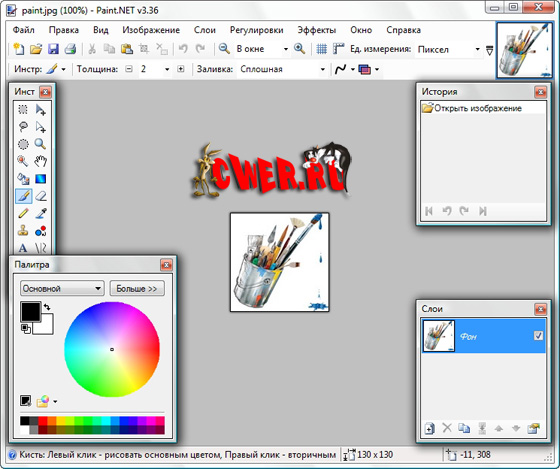Toggle the rulers display

(x=338, y=49)
